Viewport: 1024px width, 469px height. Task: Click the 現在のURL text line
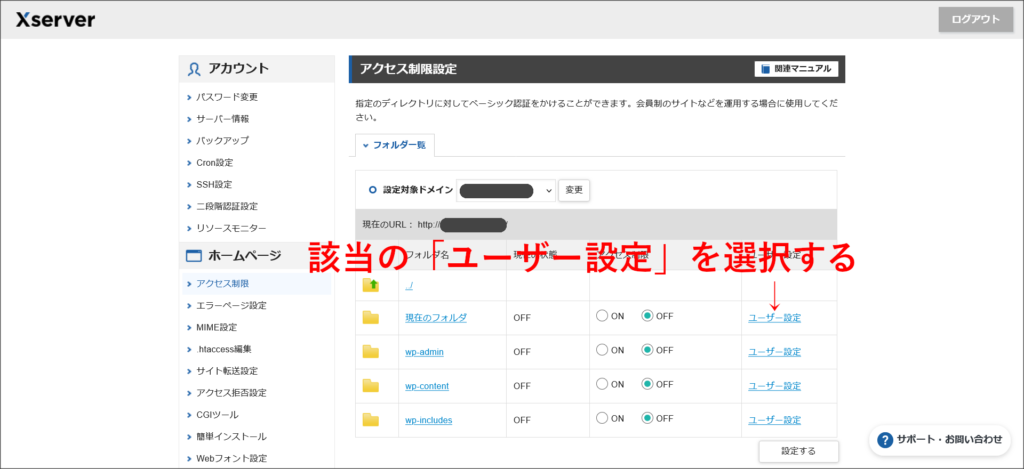[436, 225]
